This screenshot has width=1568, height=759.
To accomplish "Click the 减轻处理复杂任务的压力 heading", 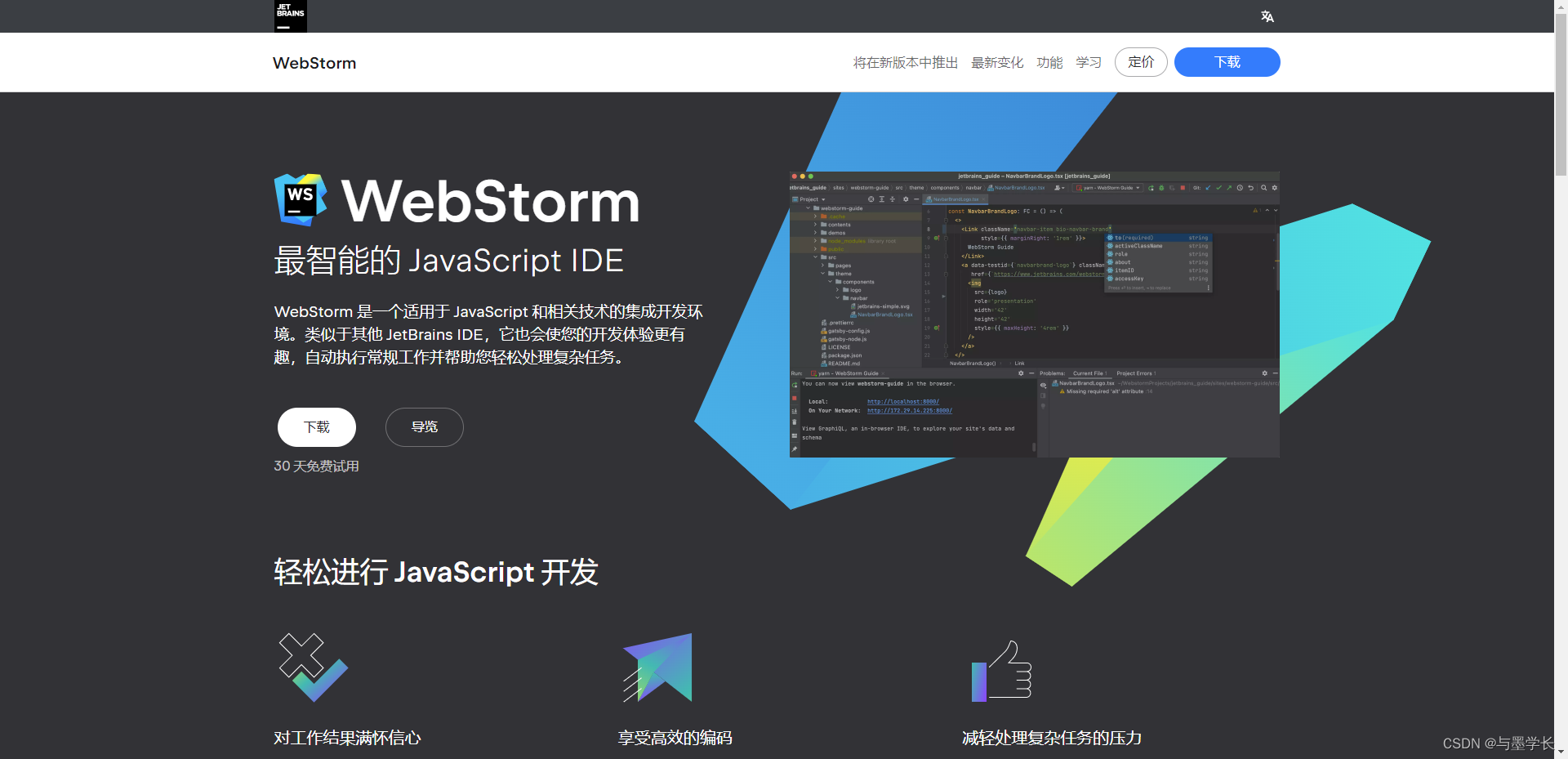I will [1052, 738].
